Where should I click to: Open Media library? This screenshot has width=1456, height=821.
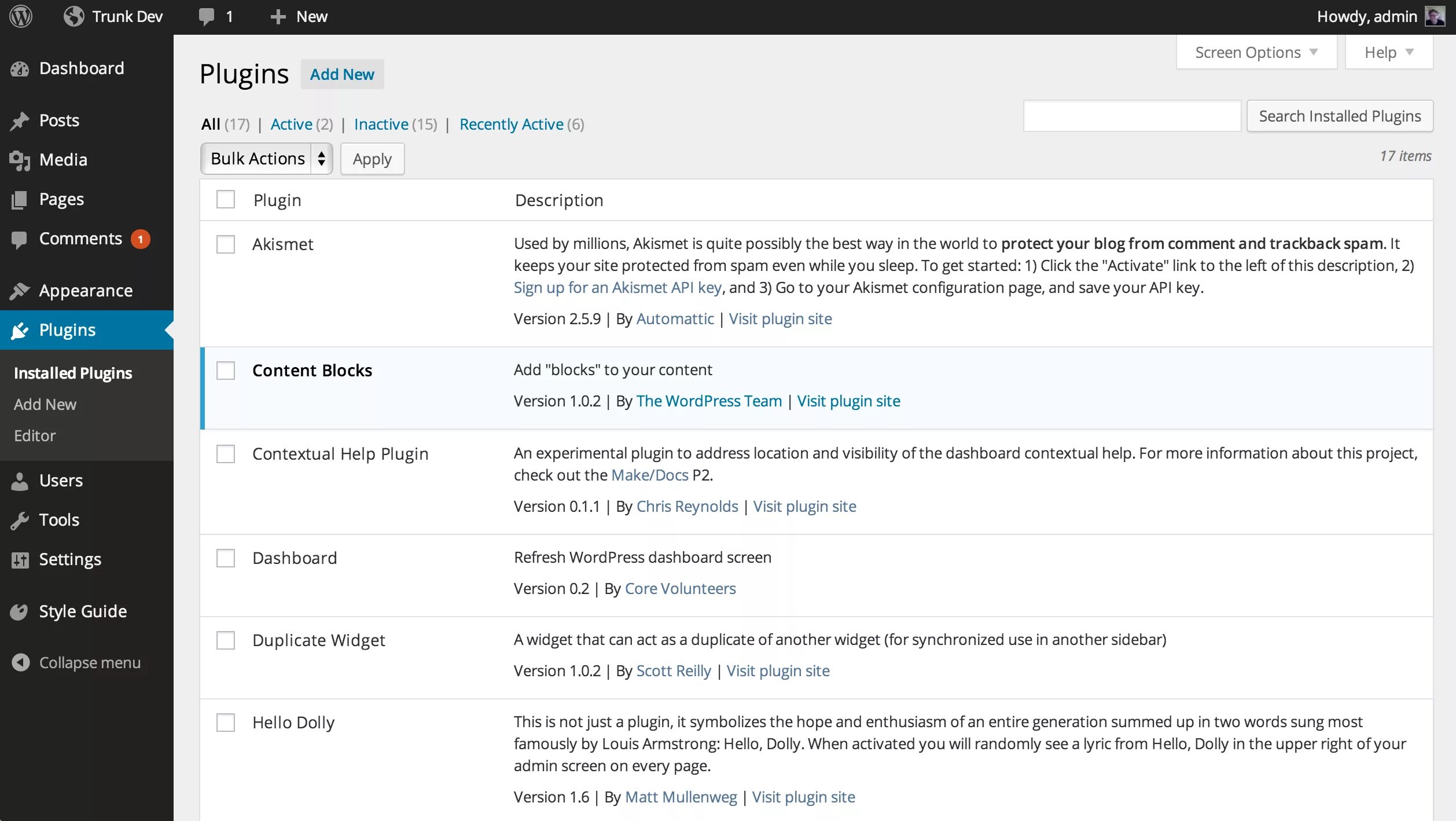pos(63,159)
